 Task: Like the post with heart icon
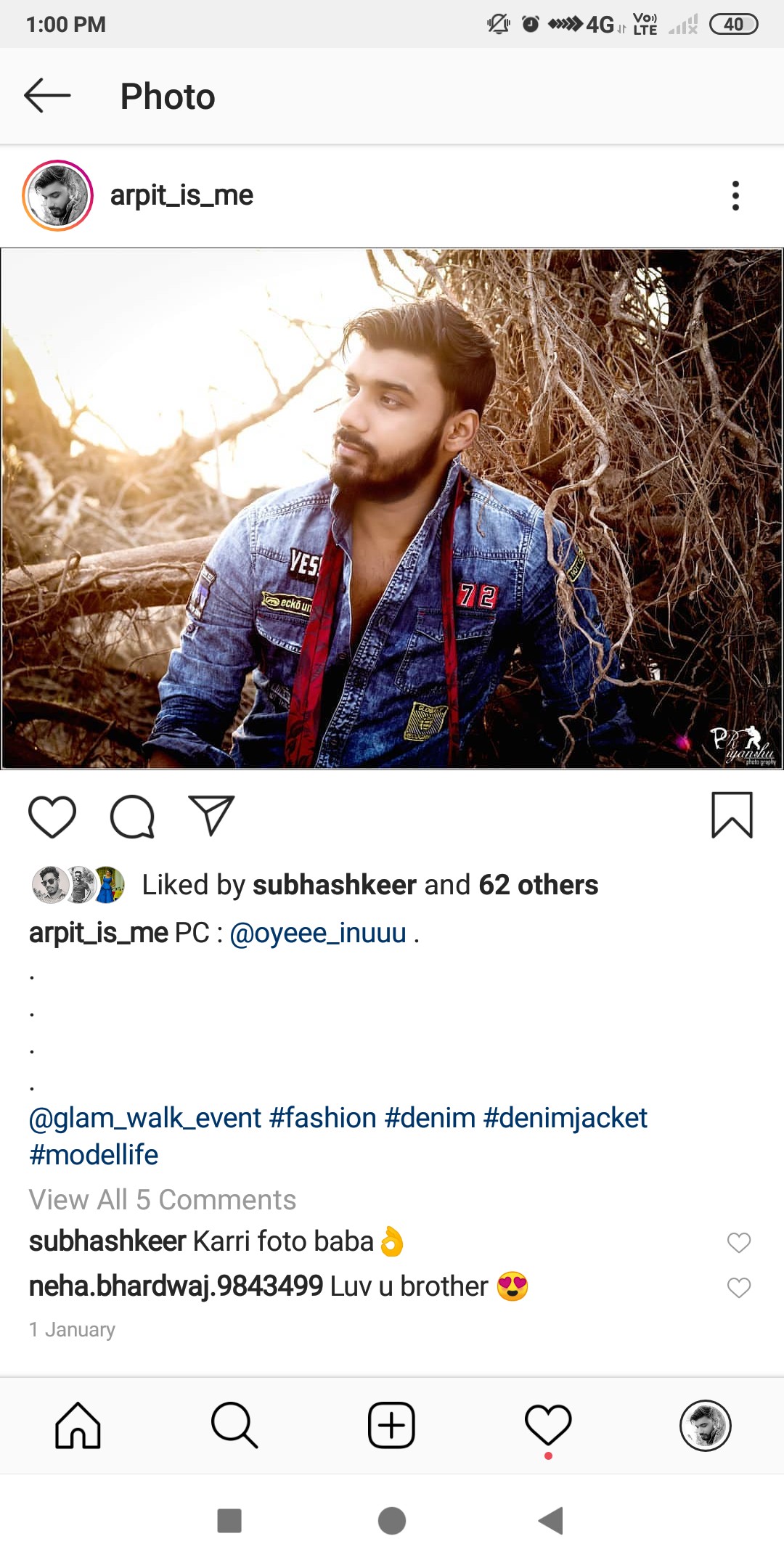[x=52, y=817]
